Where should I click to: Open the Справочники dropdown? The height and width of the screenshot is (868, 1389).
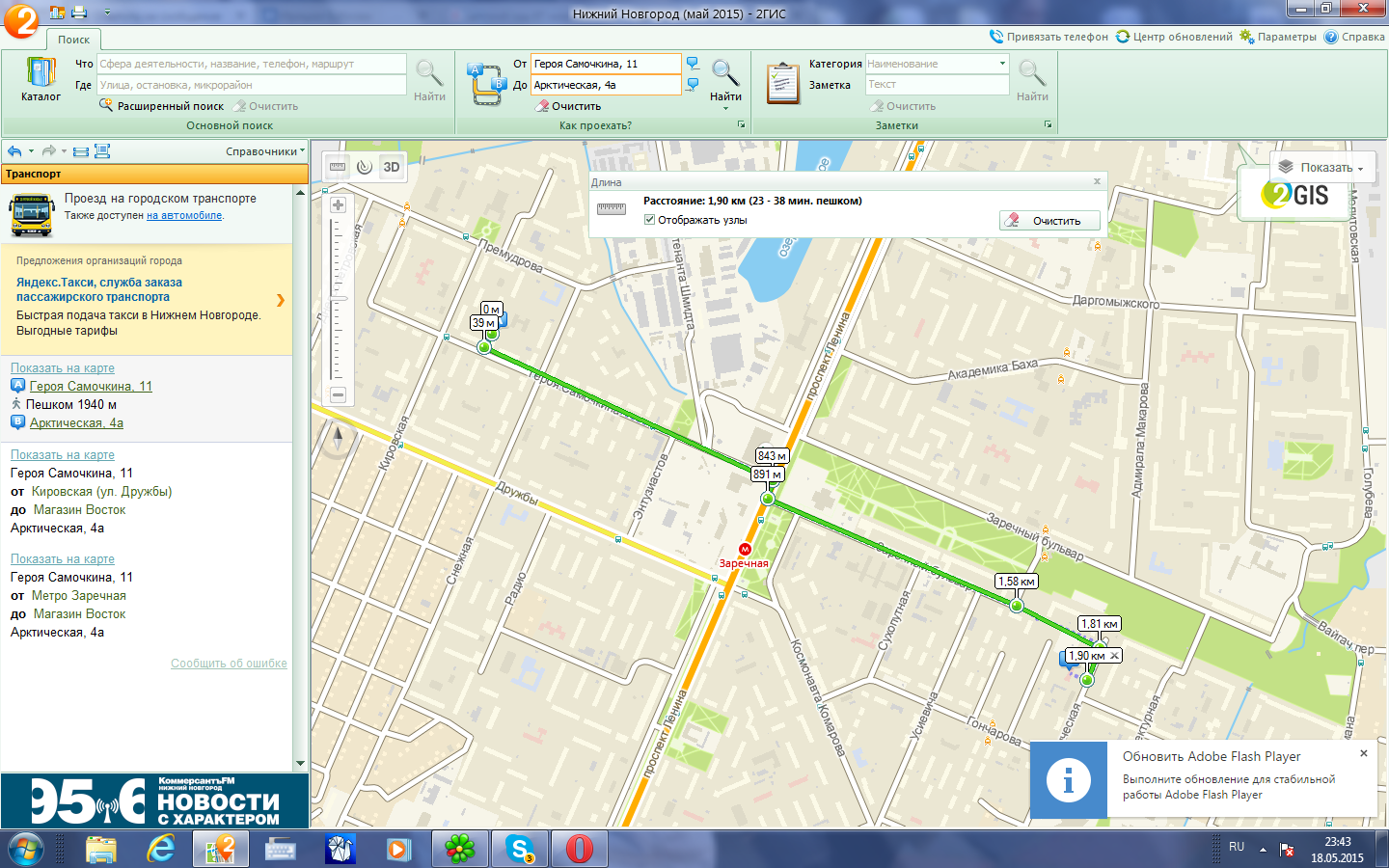(264, 151)
